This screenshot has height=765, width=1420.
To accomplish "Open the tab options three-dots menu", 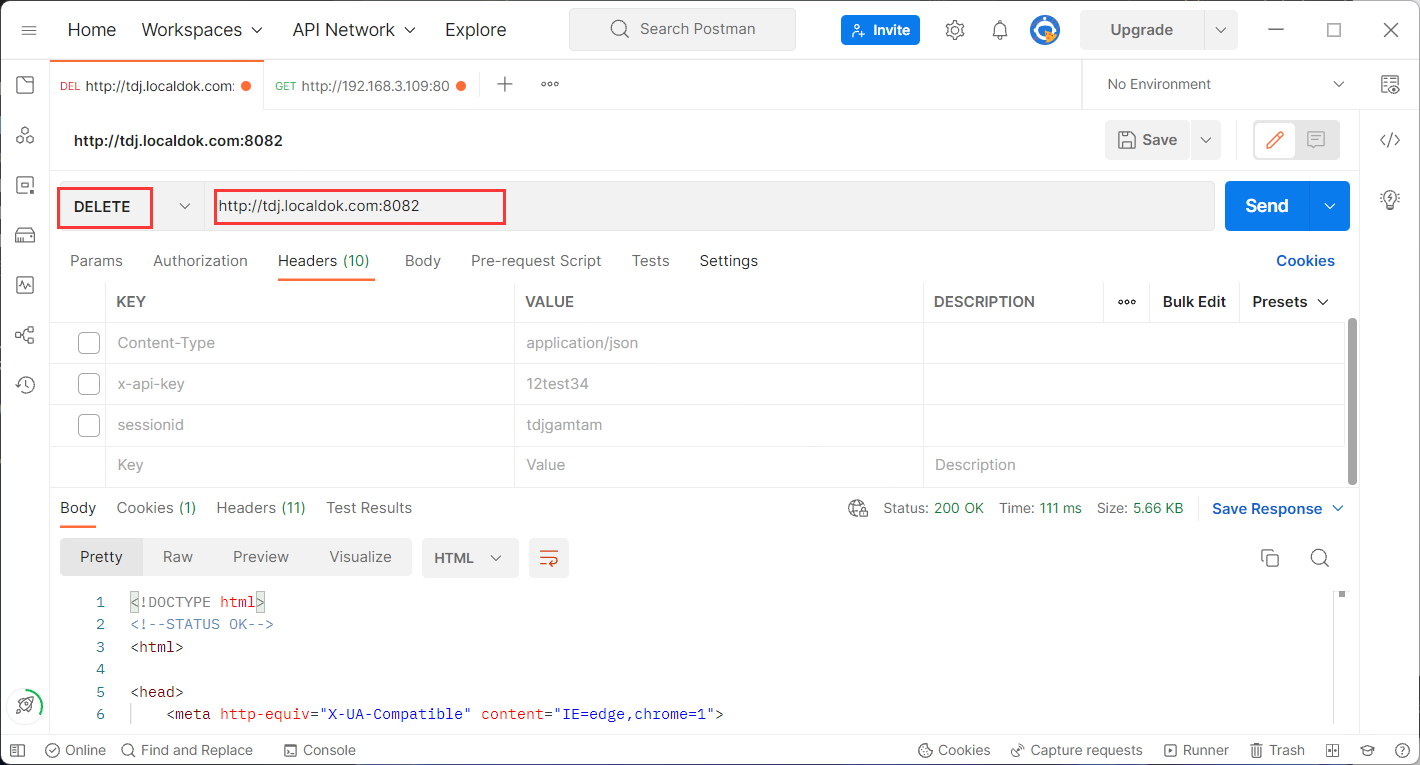I will (x=550, y=84).
